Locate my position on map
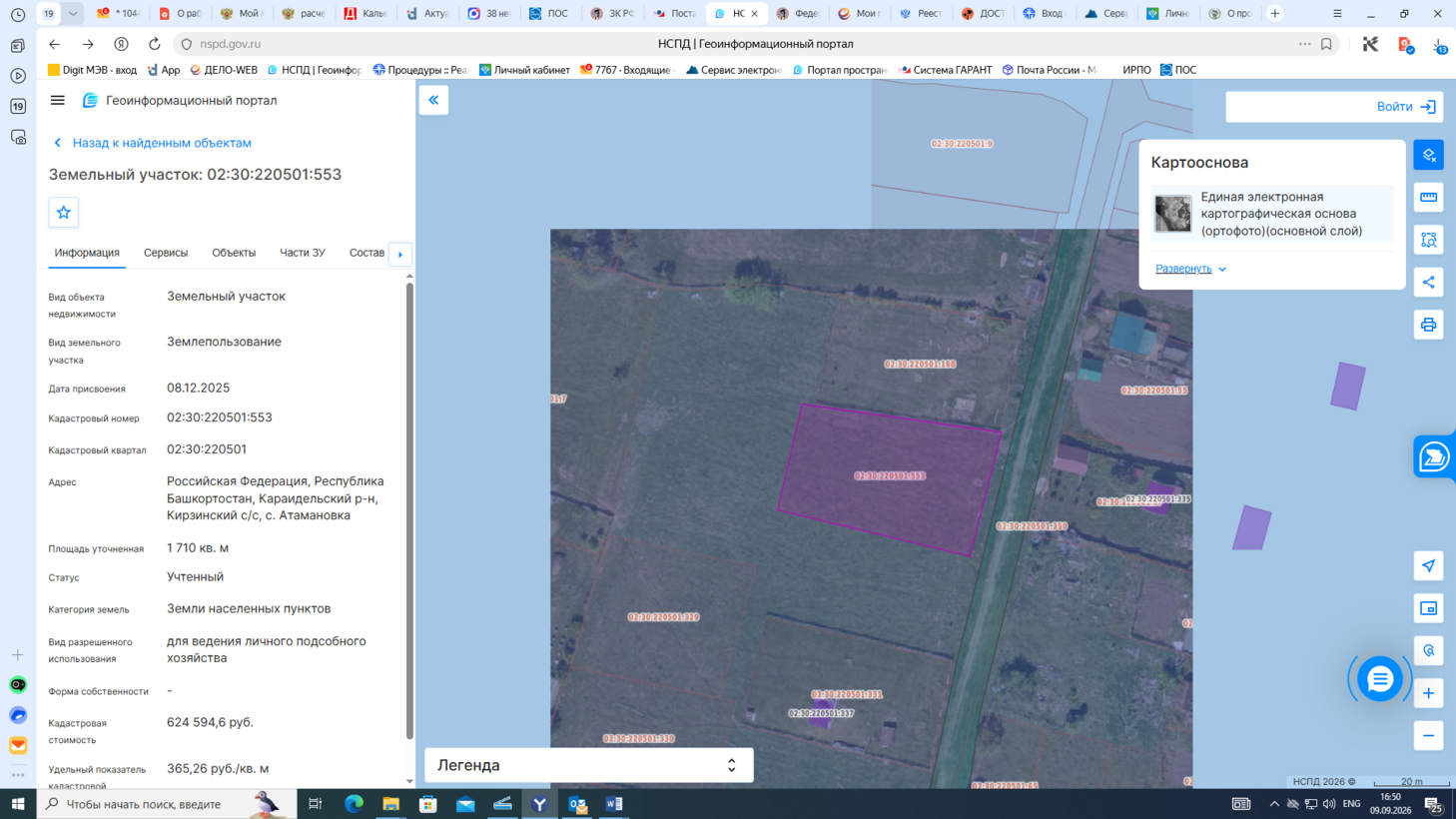 pos(1429,566)
